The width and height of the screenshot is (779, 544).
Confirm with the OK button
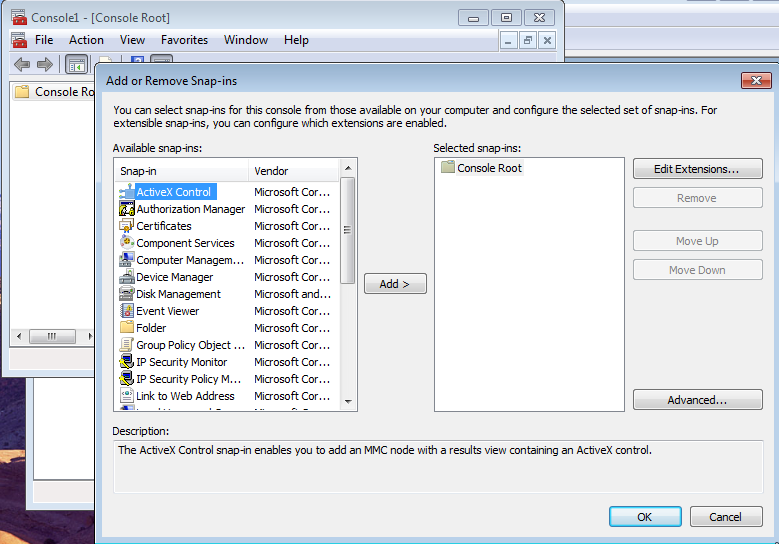[645, 517]
